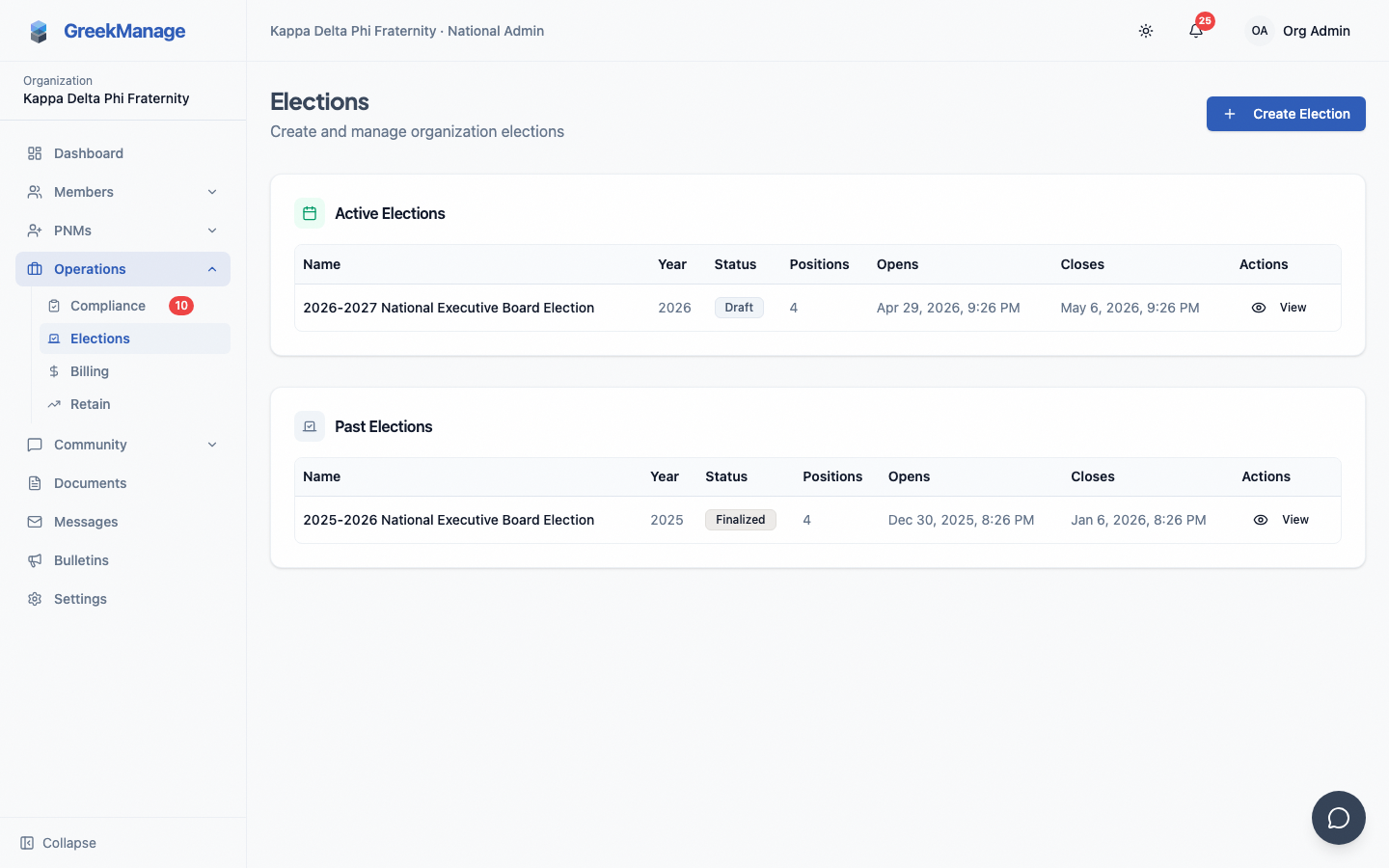View the 2025-2026 election details

(x=1281, y=520)
